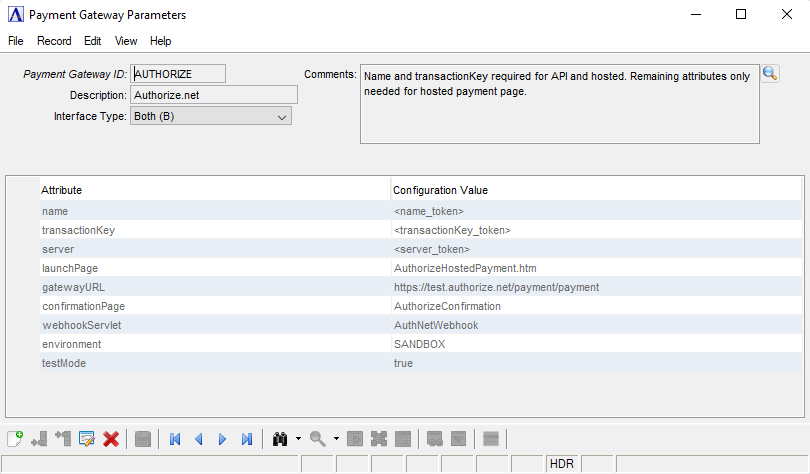
Task: Go to the next record
Action: (223, 439)
